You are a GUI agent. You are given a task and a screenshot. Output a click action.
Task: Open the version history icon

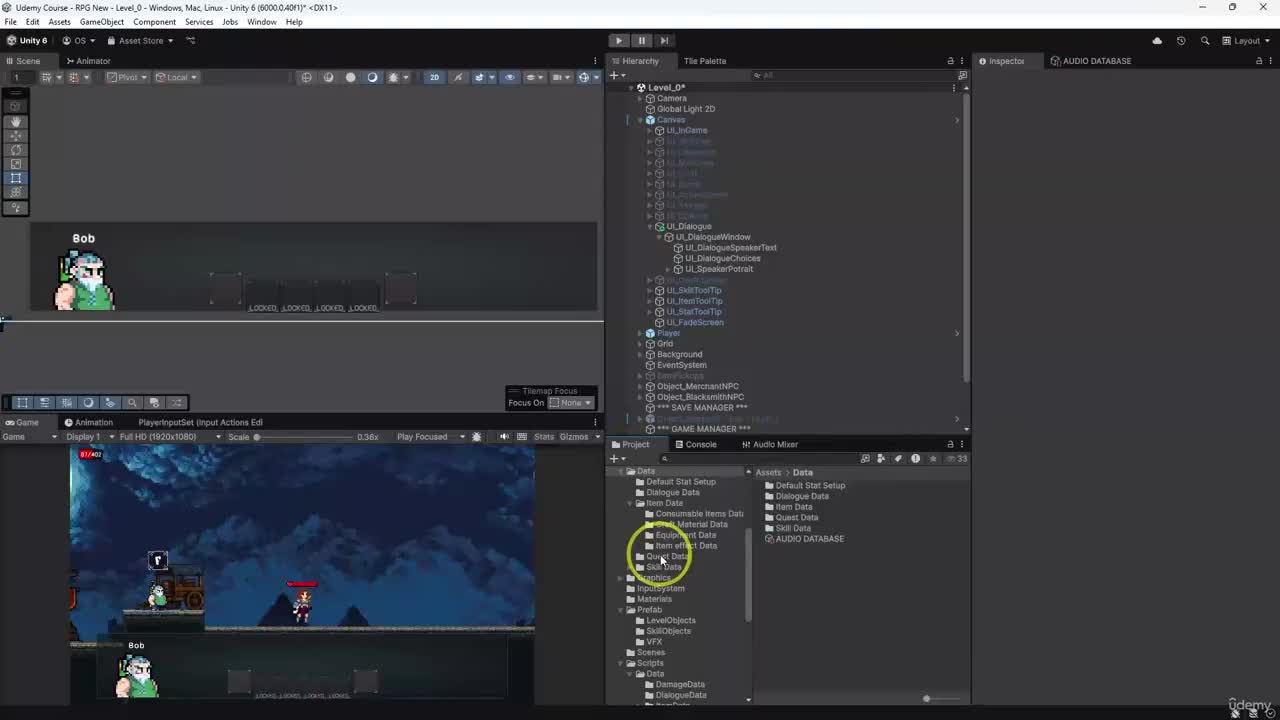[x=1181, y=41]
